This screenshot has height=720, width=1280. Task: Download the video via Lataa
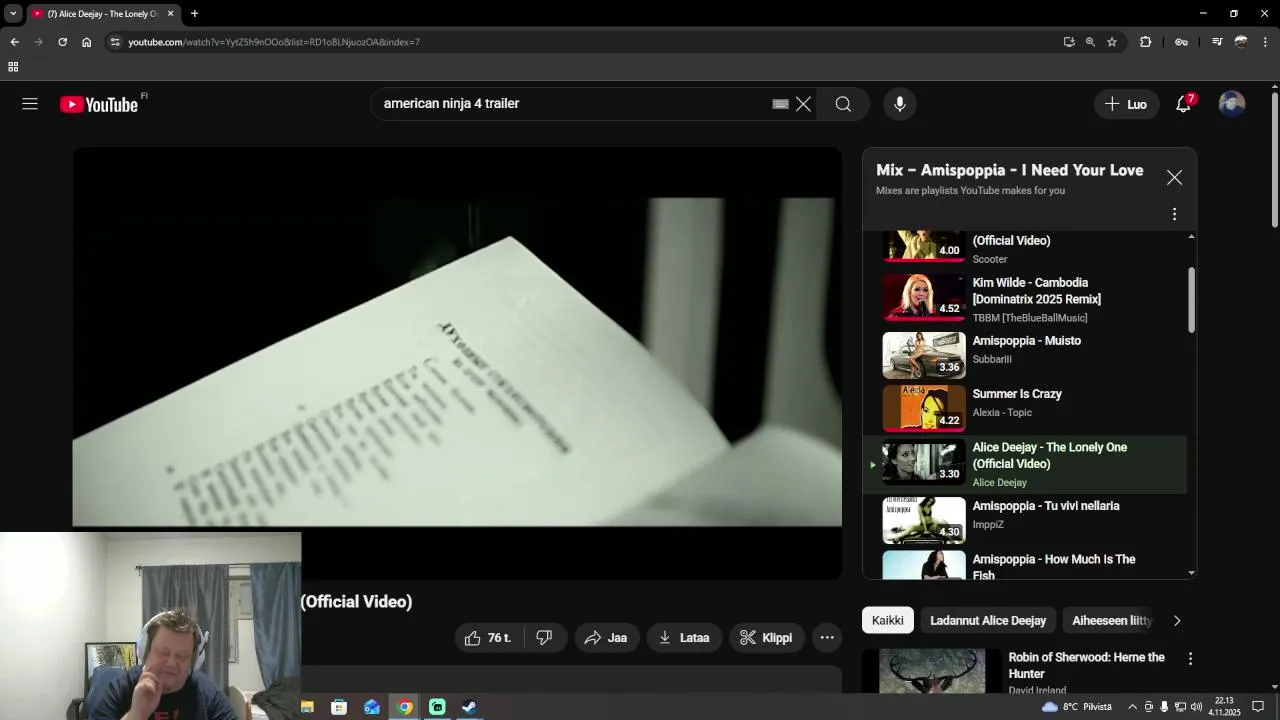[x=684, y=638]
